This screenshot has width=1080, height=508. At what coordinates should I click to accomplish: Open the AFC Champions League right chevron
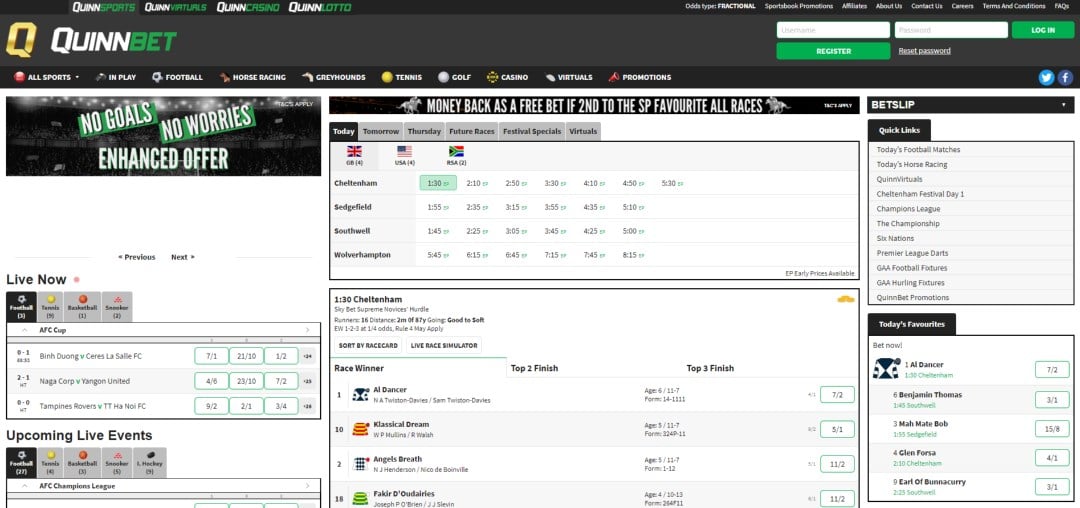(308, 486)
